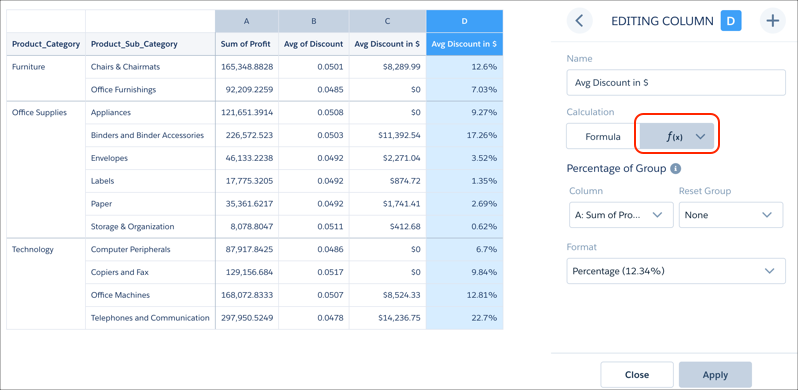Click the $14,236.75 cell
This screenshot has height=390, width=798.
387,318
